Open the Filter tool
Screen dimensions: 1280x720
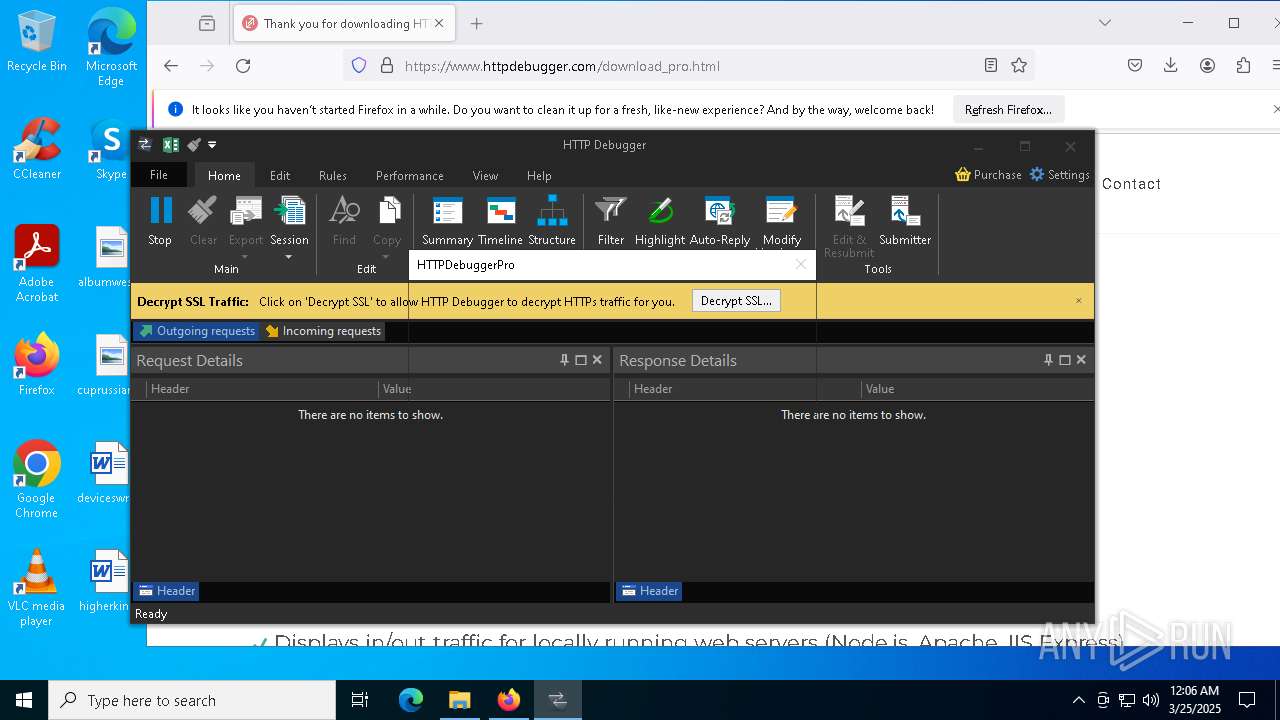(x=611, y=221)
